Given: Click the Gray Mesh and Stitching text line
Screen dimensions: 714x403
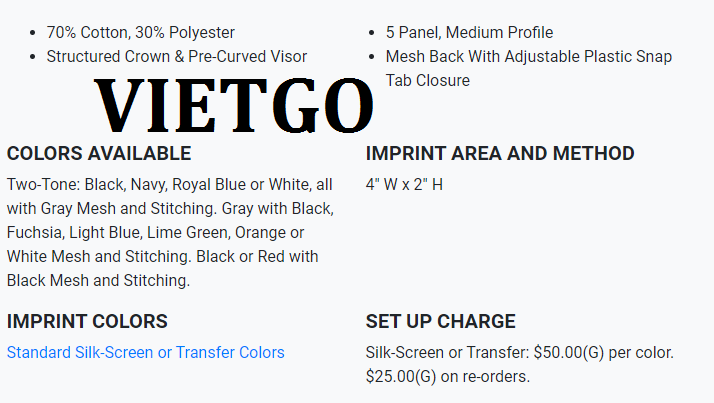Looking at the screenshot, I should [x=170, y=209].
